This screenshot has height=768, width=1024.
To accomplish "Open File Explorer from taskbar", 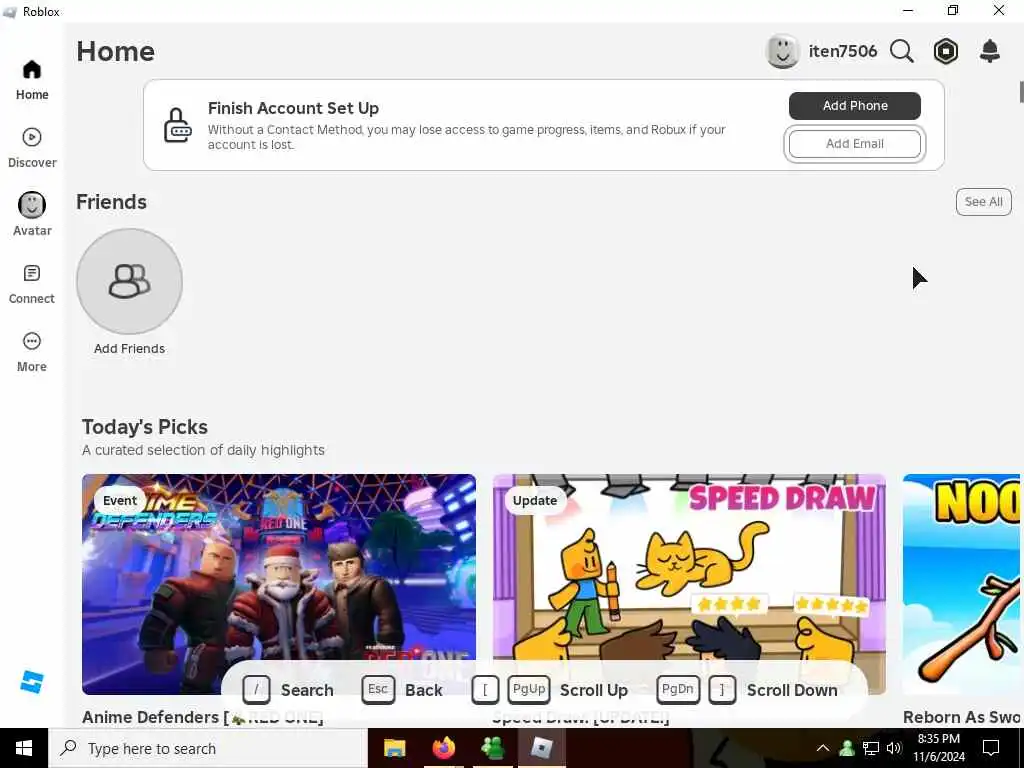I will (394, 748).
